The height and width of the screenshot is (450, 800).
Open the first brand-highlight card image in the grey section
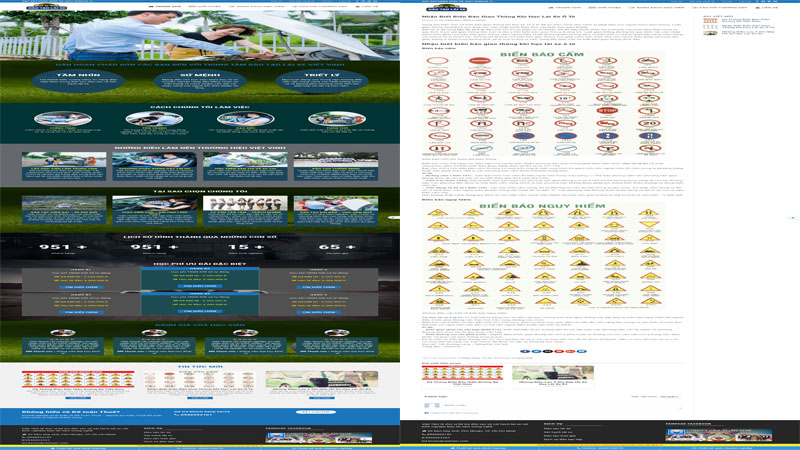(64, 159)
